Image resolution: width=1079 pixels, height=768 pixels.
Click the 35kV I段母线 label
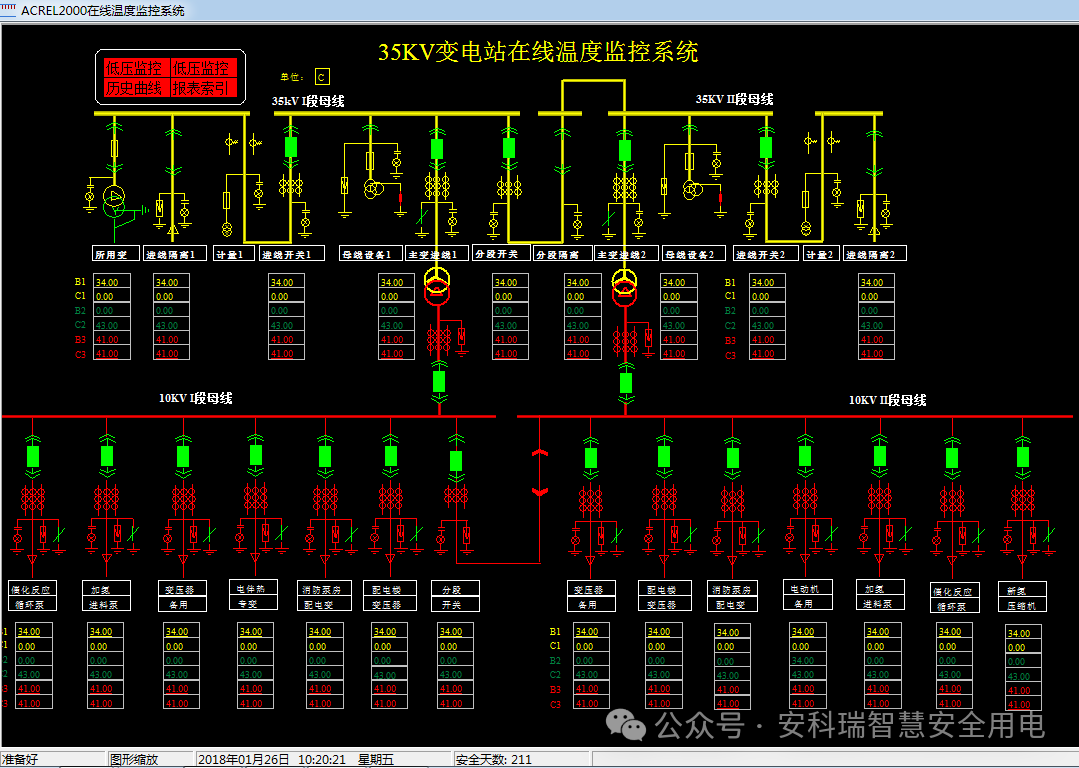308,100
